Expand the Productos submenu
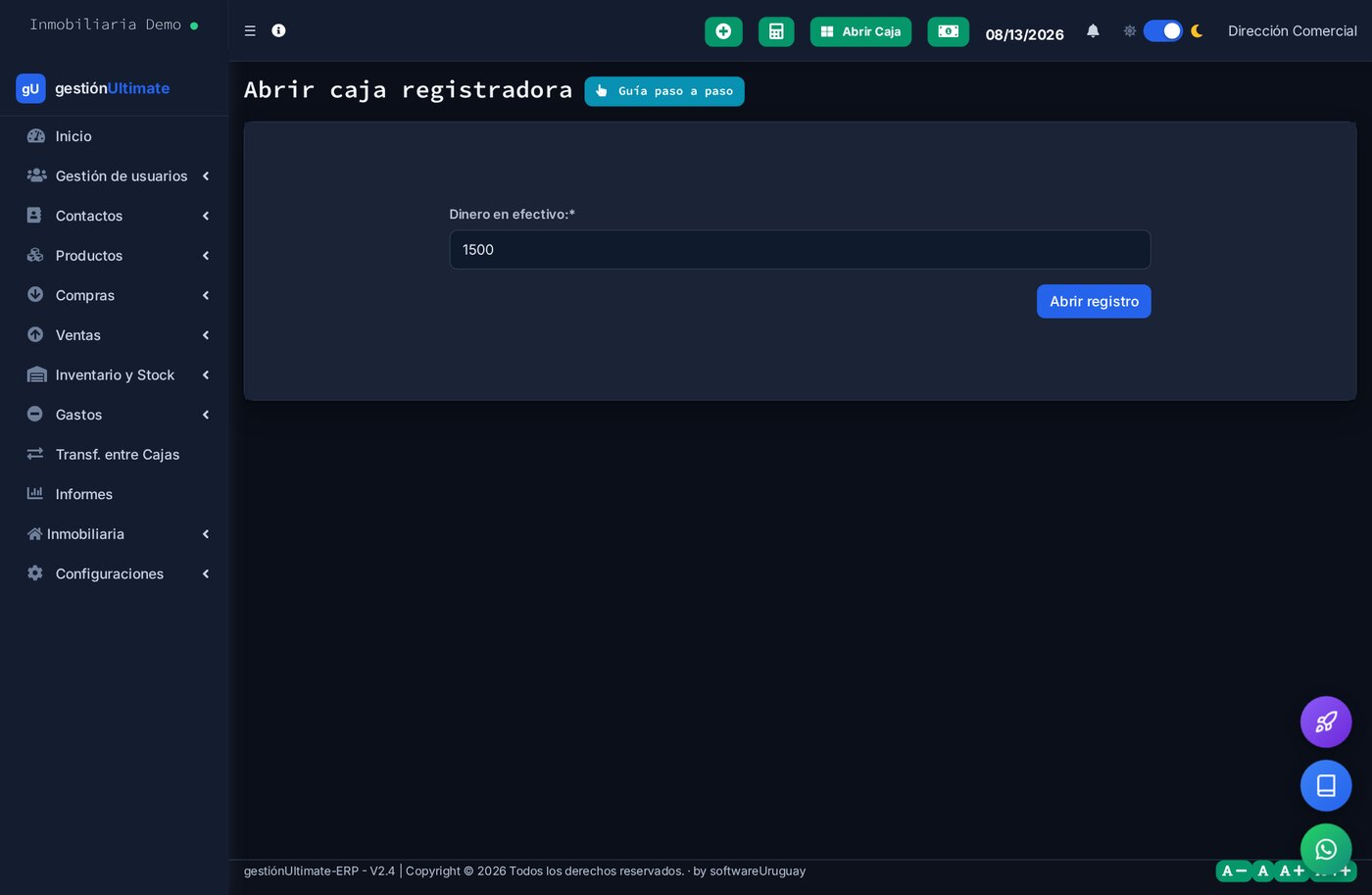The width and height of the screenshot is (1372, 895). click(x=114, y=256)
